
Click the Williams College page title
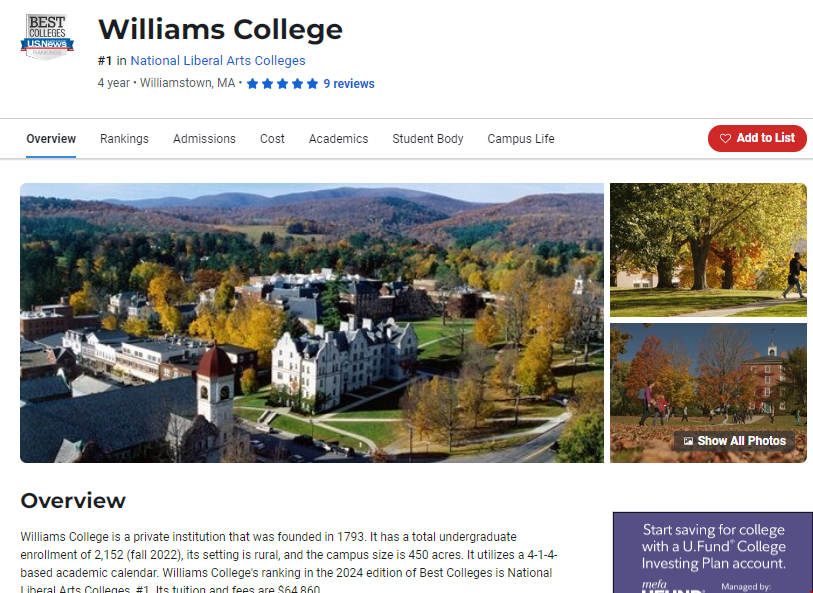click(x=220, y=29)
